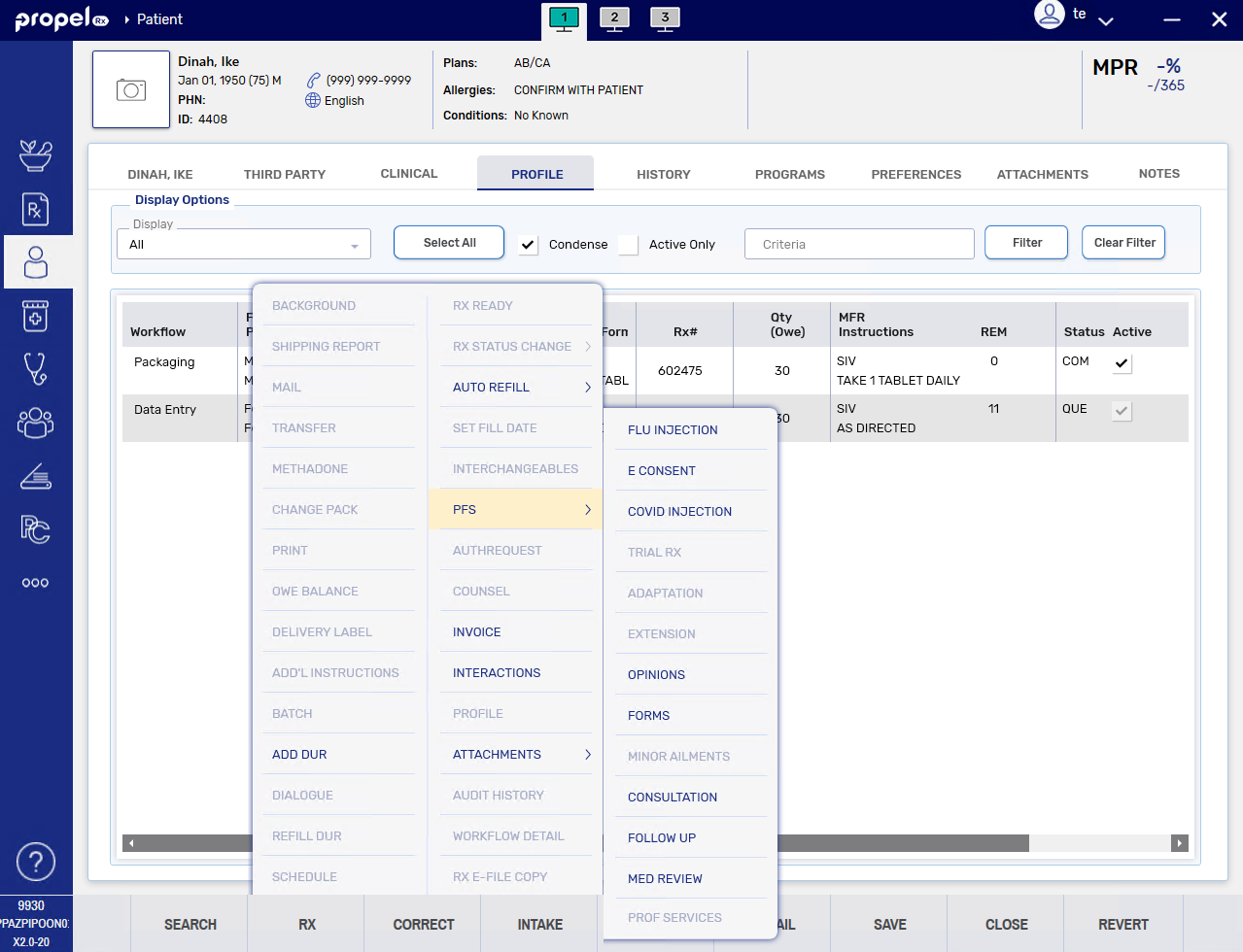Click the horizontal scrollbar right arrow
The height and width of the screenshot is (952, 1243).
tap(1179, 843)
